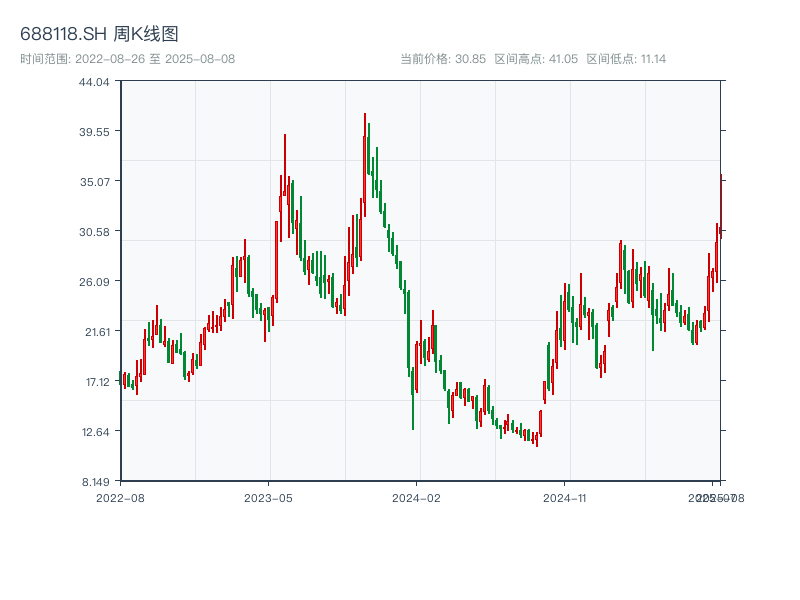Click x-axis label 2023-05
This screenshot has width=800, height=600.
pos(268,498)
